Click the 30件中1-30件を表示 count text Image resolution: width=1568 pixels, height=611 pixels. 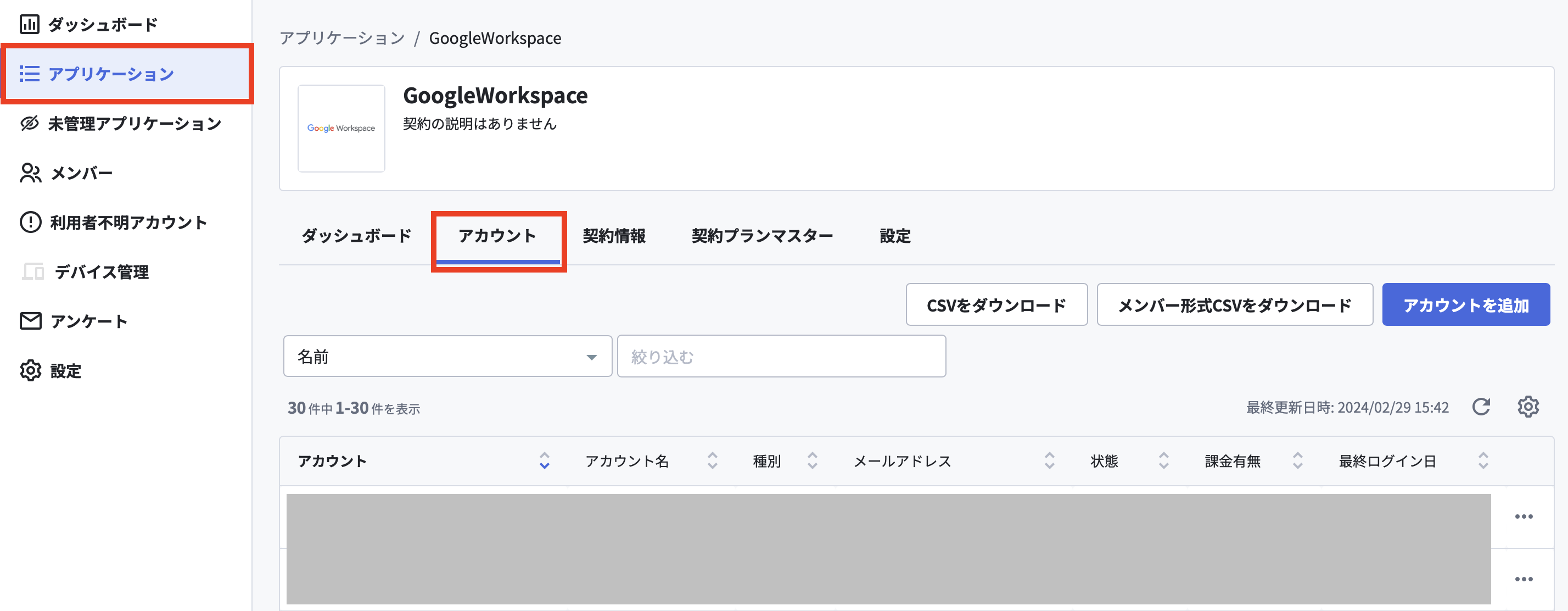click(x=354, y=408)
